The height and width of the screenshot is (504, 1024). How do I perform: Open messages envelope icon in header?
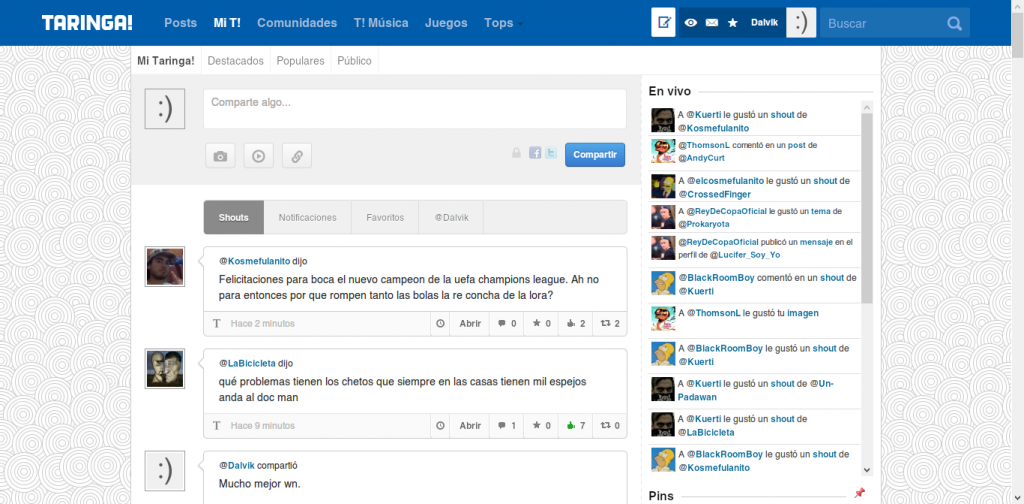(712, 23)
